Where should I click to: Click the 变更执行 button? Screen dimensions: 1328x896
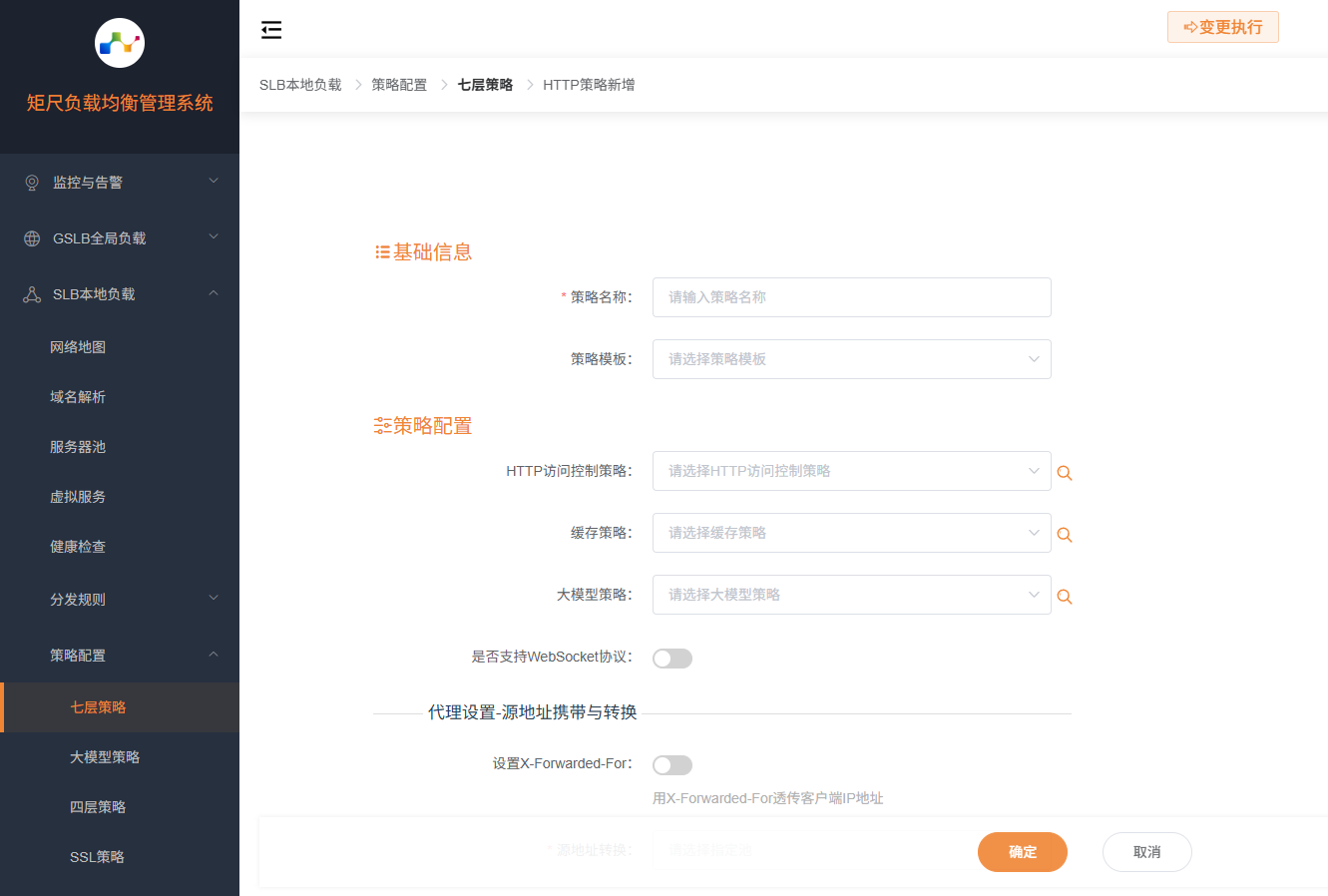pos(1222,27)
